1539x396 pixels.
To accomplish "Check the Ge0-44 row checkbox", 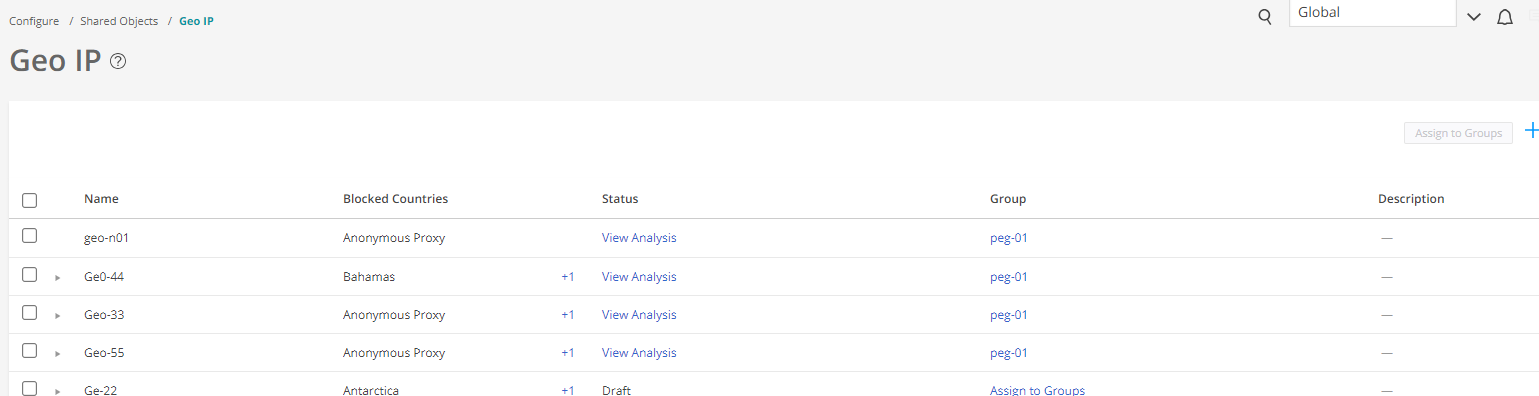I will pyautogui.click(x=30, y=275).
